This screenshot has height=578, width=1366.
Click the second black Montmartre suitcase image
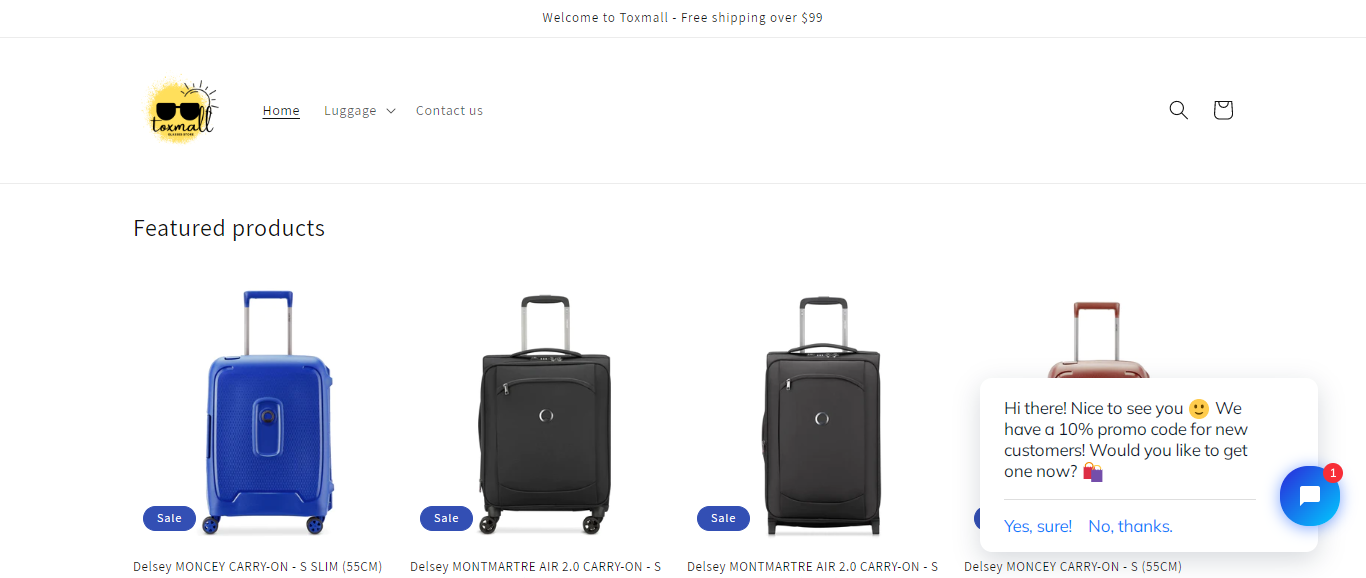pyautogui.click(x=544, y=410)
